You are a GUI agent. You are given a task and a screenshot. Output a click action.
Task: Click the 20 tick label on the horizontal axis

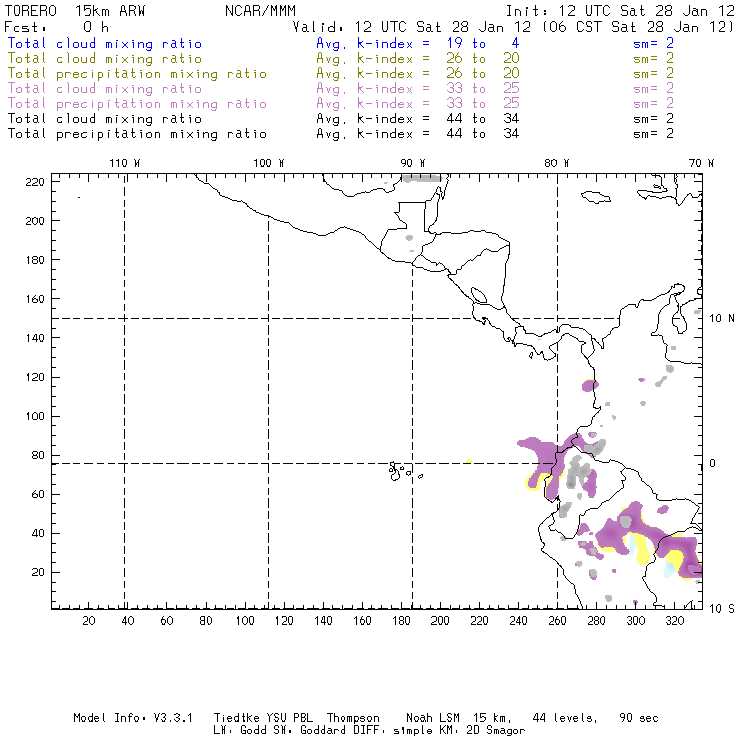88,621
